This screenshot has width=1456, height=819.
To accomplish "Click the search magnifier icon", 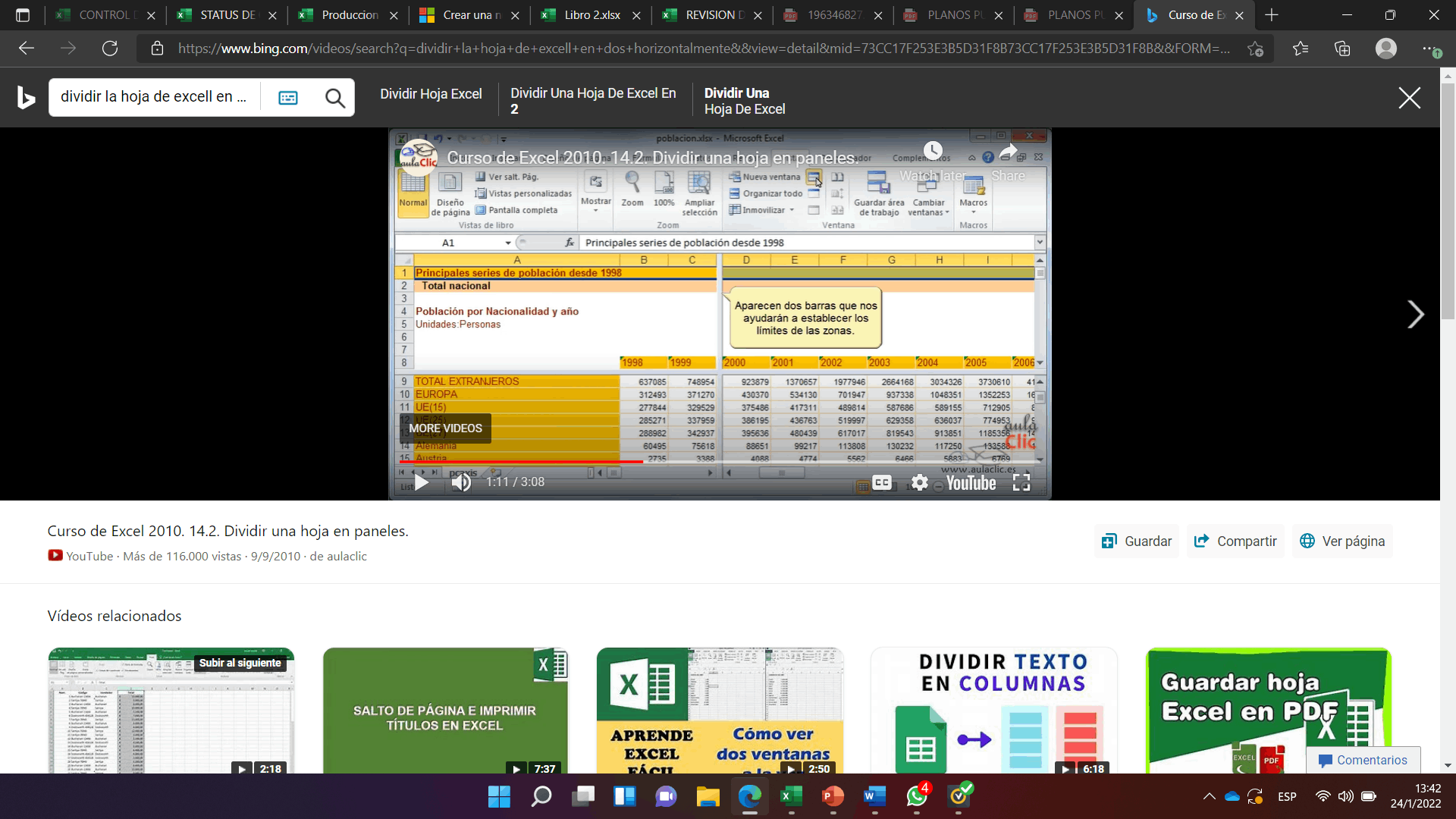I will (x=334, y=97).
